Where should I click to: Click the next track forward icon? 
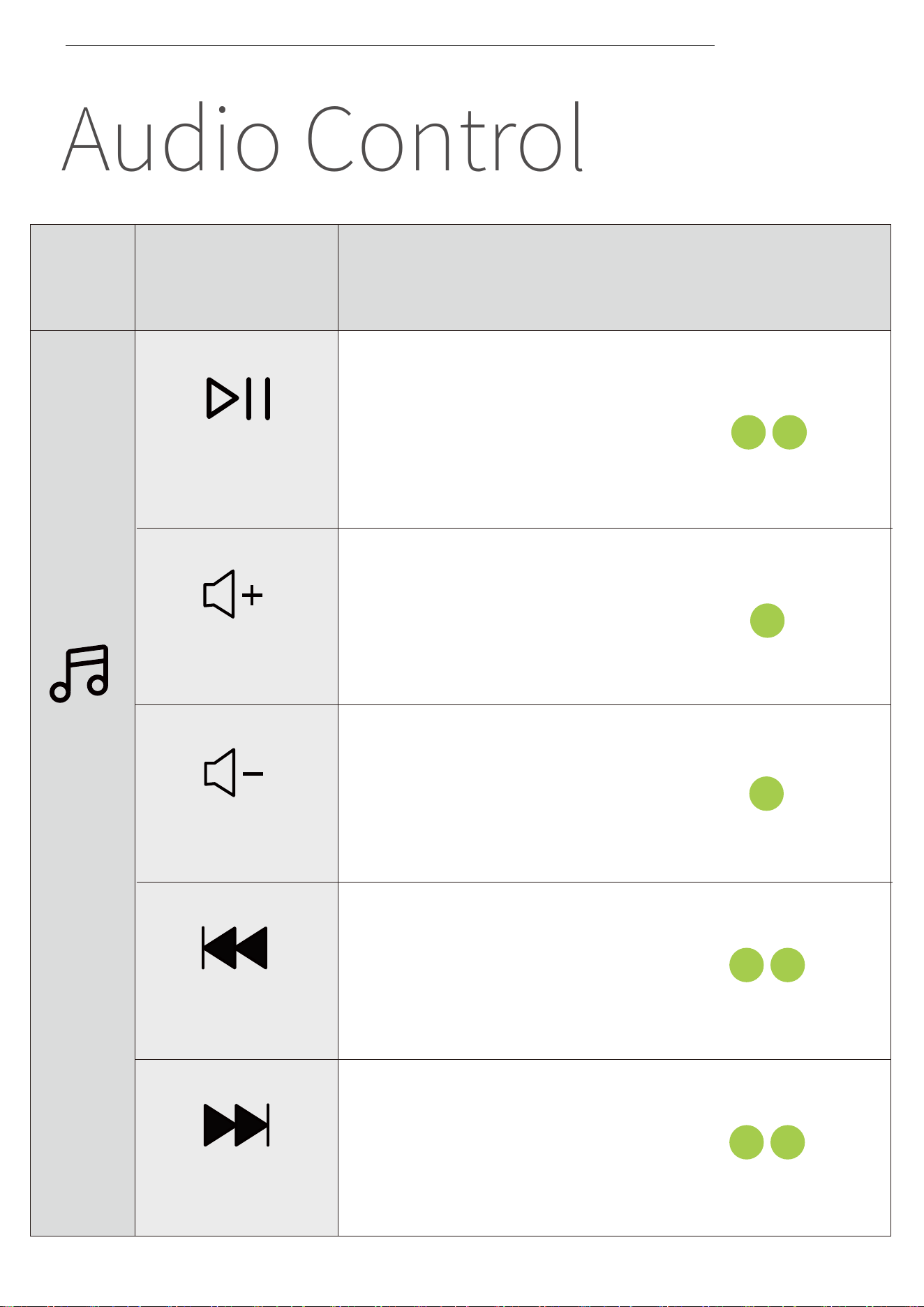237,1125
